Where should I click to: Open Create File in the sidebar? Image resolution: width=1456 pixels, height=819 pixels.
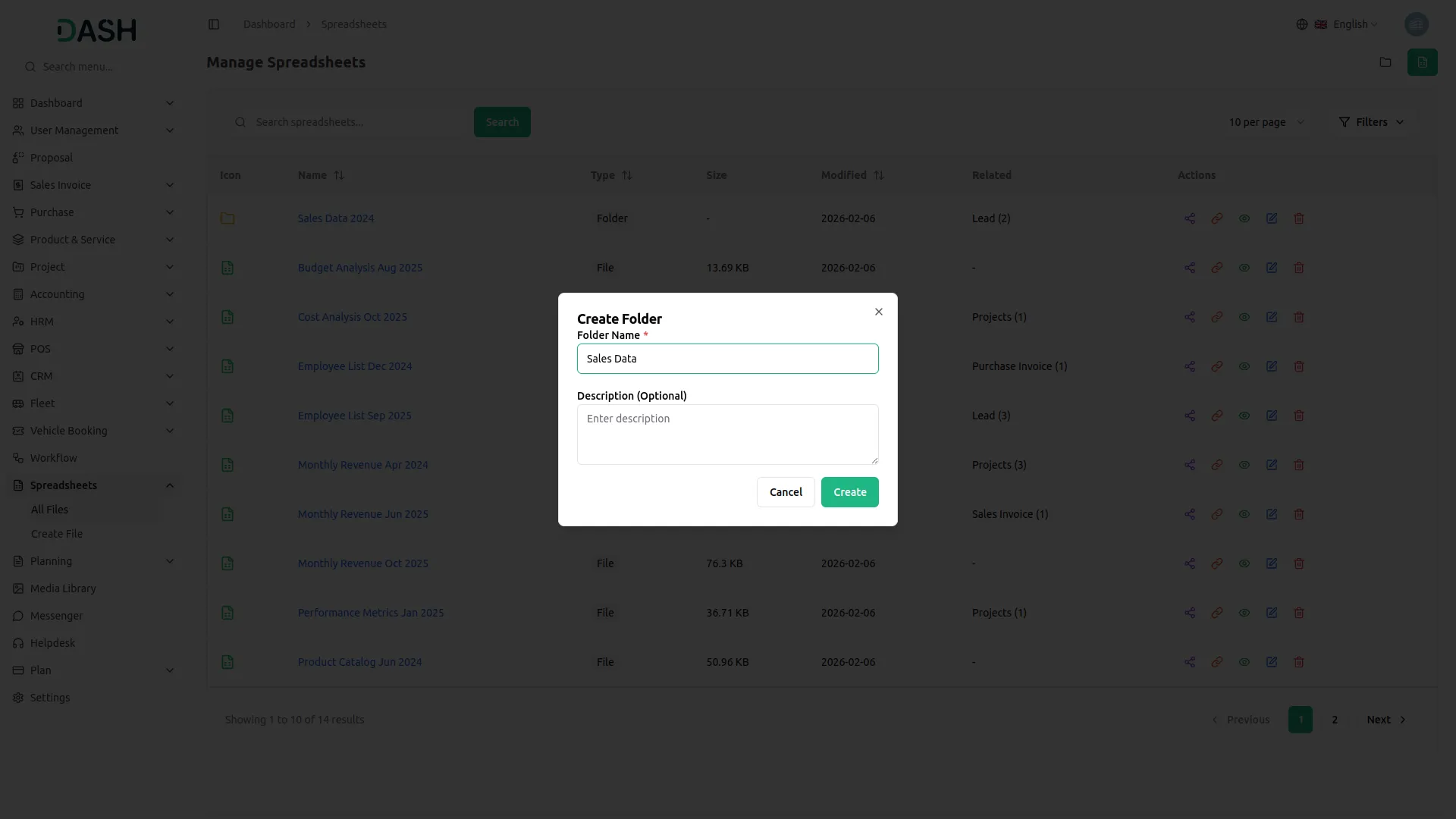[57, 534]
